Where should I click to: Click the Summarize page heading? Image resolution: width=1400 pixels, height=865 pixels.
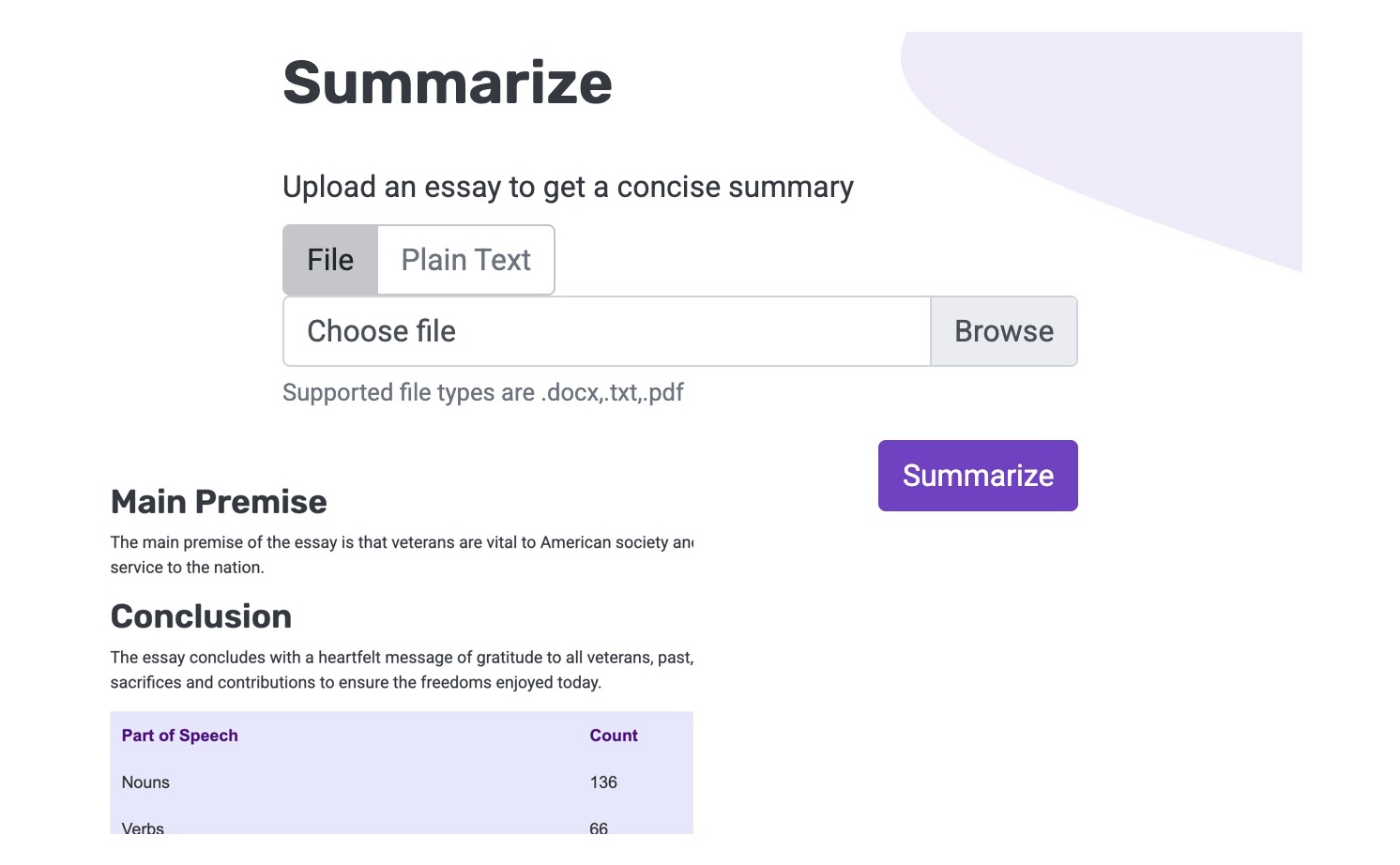[448, 83]
